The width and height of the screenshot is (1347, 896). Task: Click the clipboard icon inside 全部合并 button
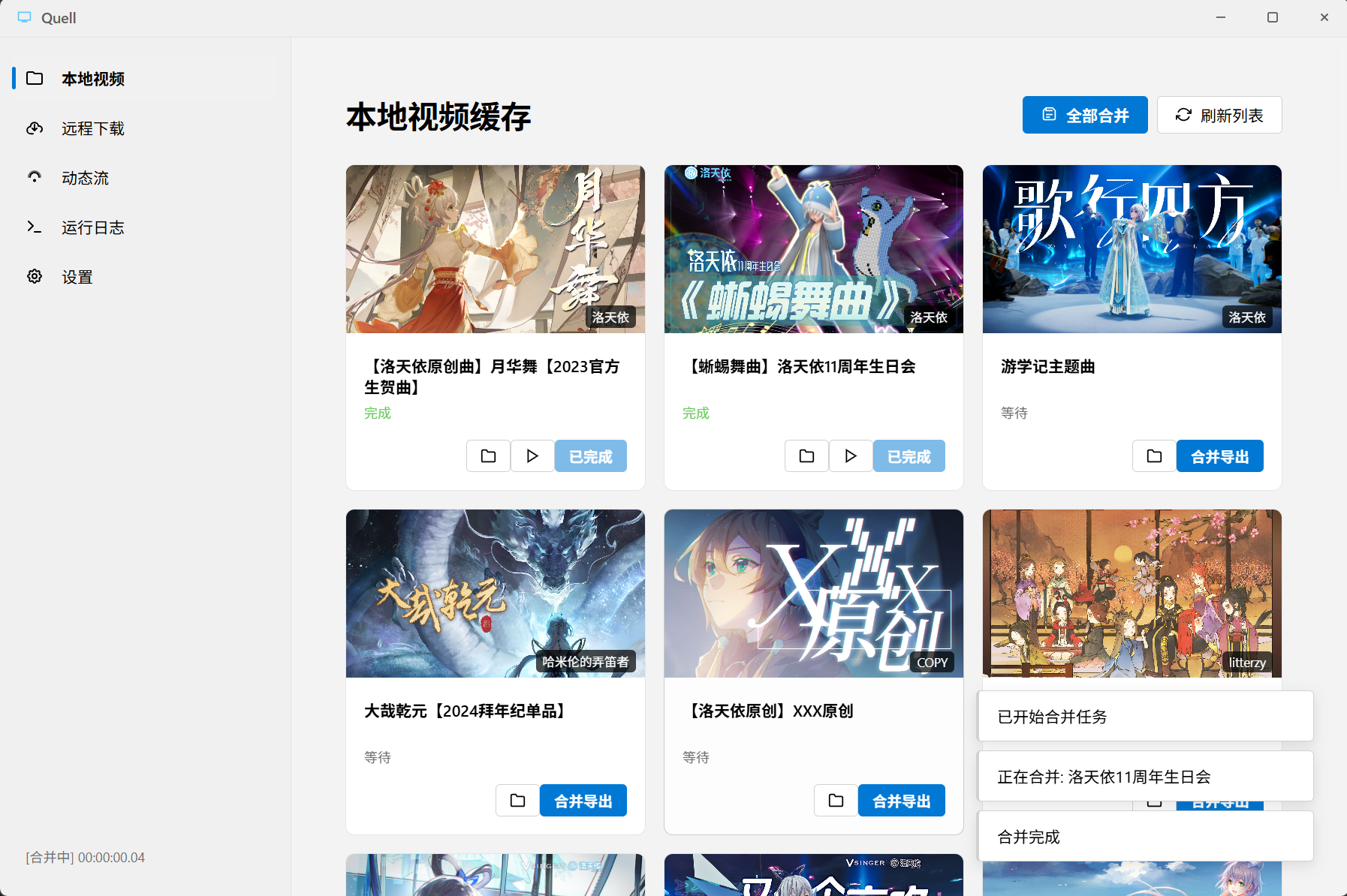[x=1048, y=114]
